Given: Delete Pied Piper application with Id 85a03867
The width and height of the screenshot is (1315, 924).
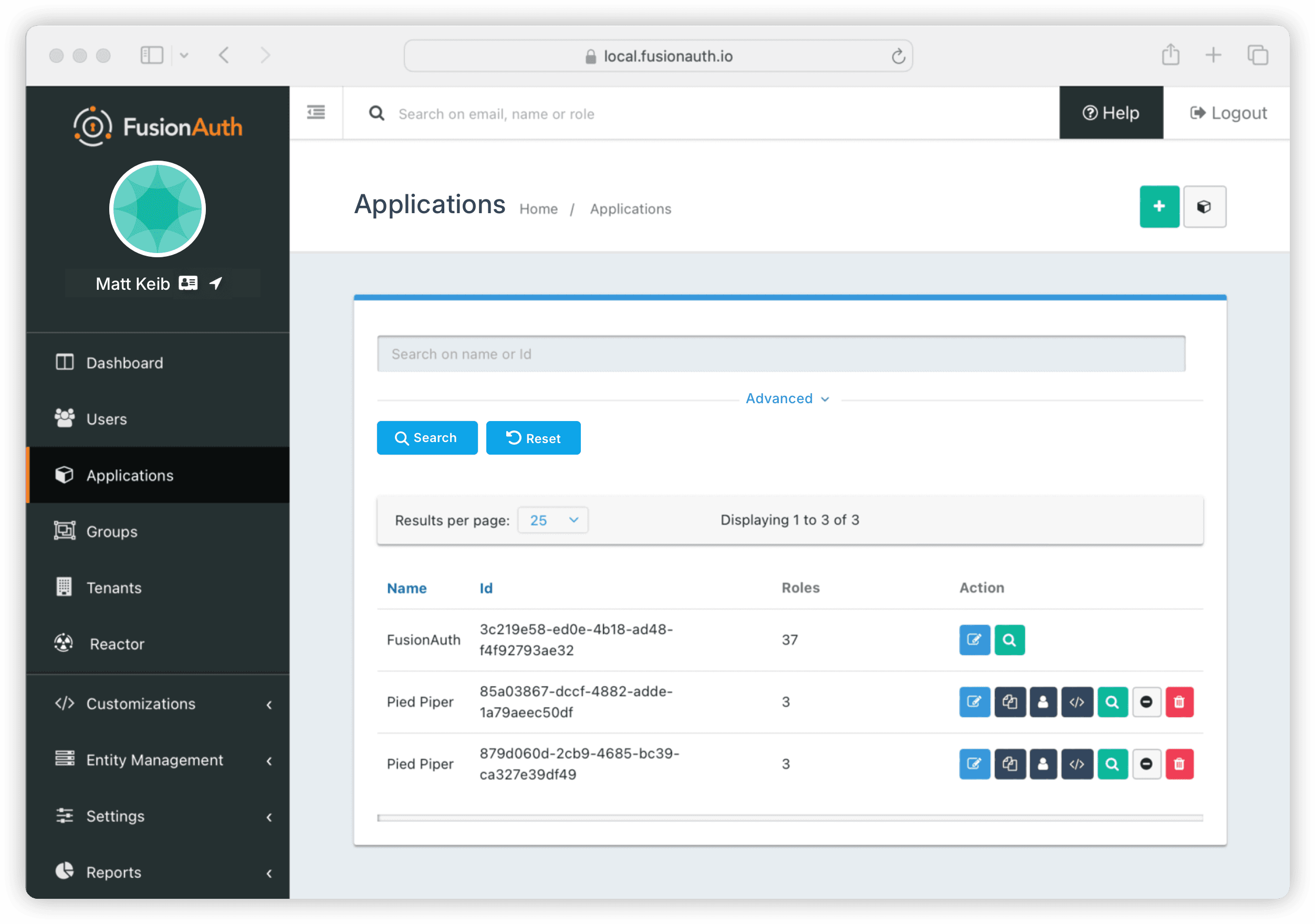Looking at the screenshot, I should (x=1180, y=702).
